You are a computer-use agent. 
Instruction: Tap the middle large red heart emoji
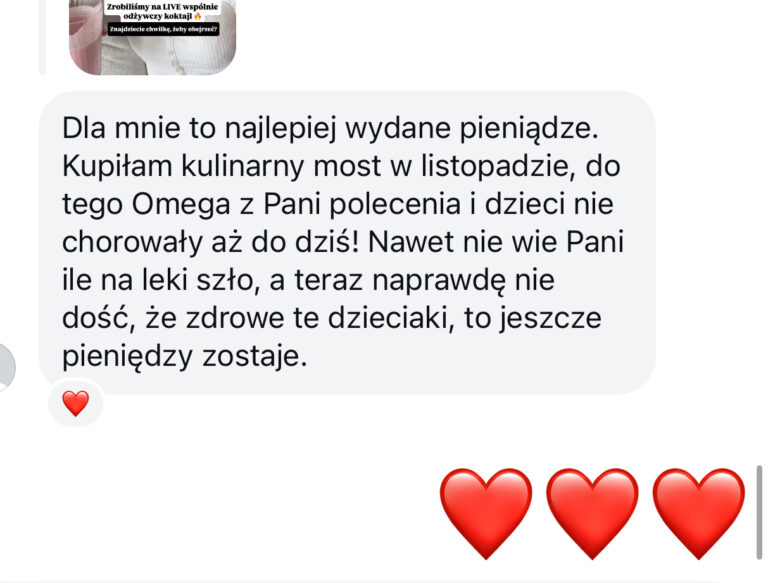pos(592,513)
